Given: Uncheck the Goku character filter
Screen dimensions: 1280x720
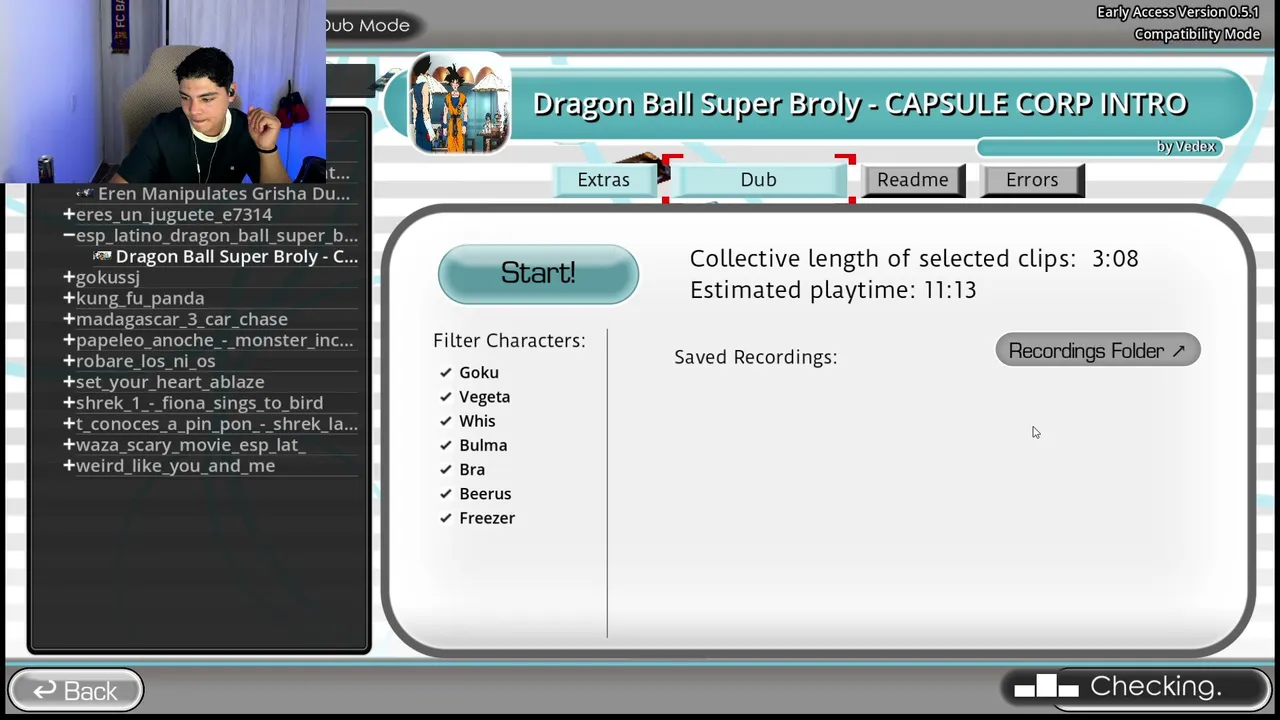Looking at the screenshot, I should 446,373.
